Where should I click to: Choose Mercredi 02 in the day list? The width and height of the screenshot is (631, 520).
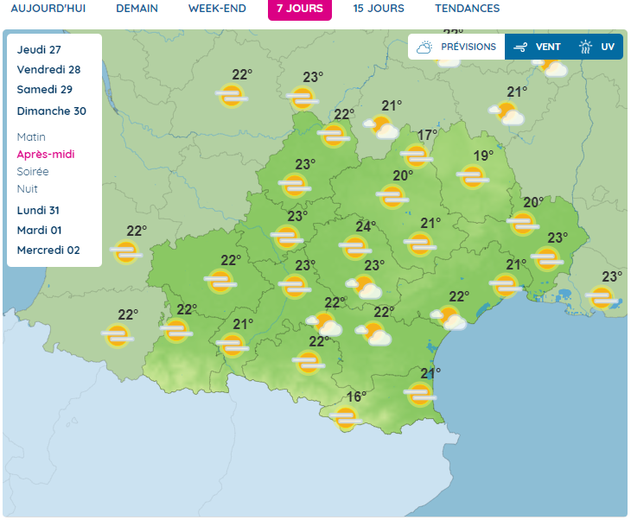(49, 250)
